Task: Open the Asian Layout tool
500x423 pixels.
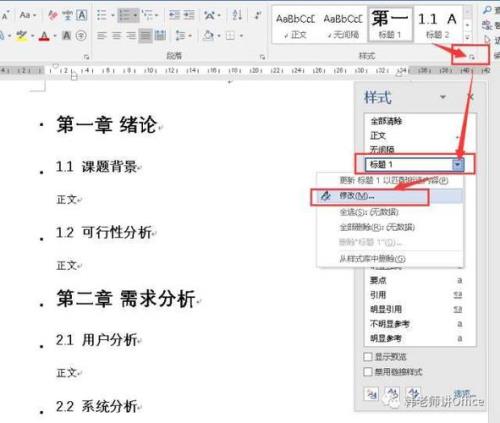Action: pyautogui.click(x=210, y=15)
